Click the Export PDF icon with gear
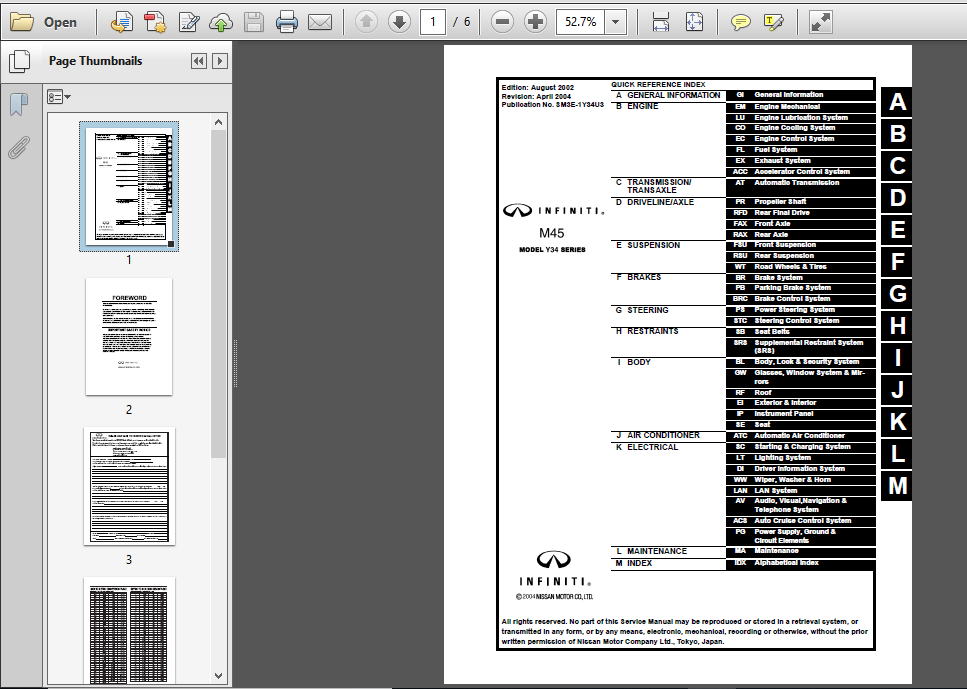Screen dimensions: 967x689 [x=155, y=22]
